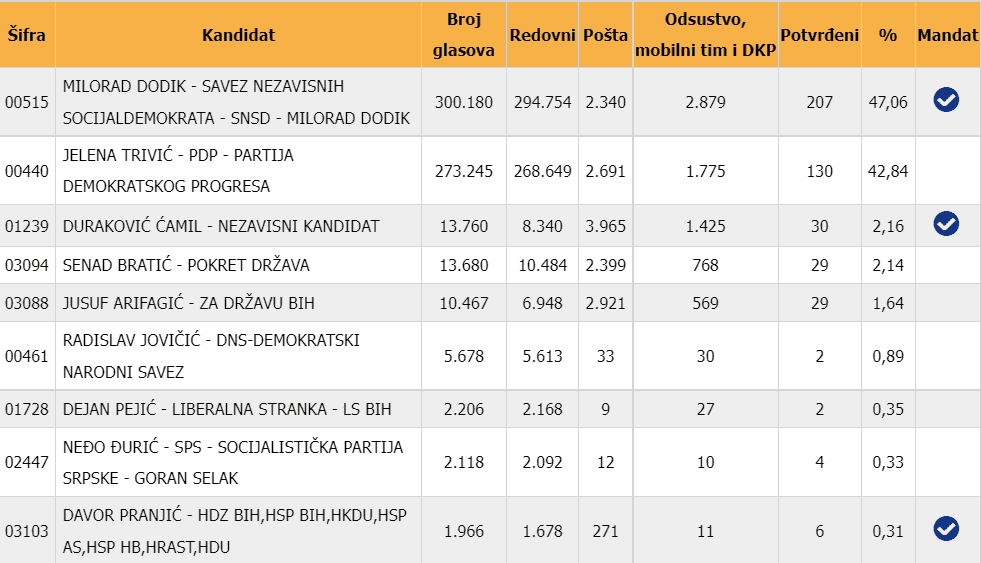
Task: Click the Redovni column header
Action: 541,35
